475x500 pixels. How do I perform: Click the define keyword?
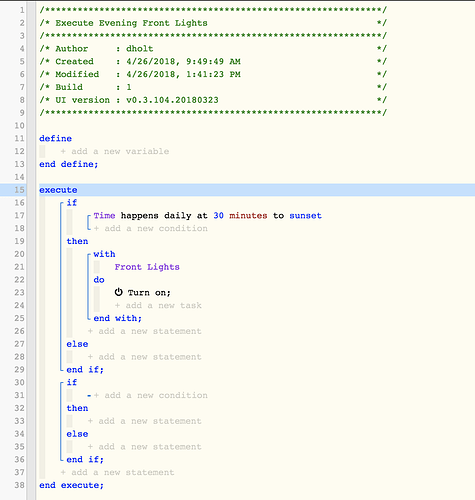click(56, 139)
